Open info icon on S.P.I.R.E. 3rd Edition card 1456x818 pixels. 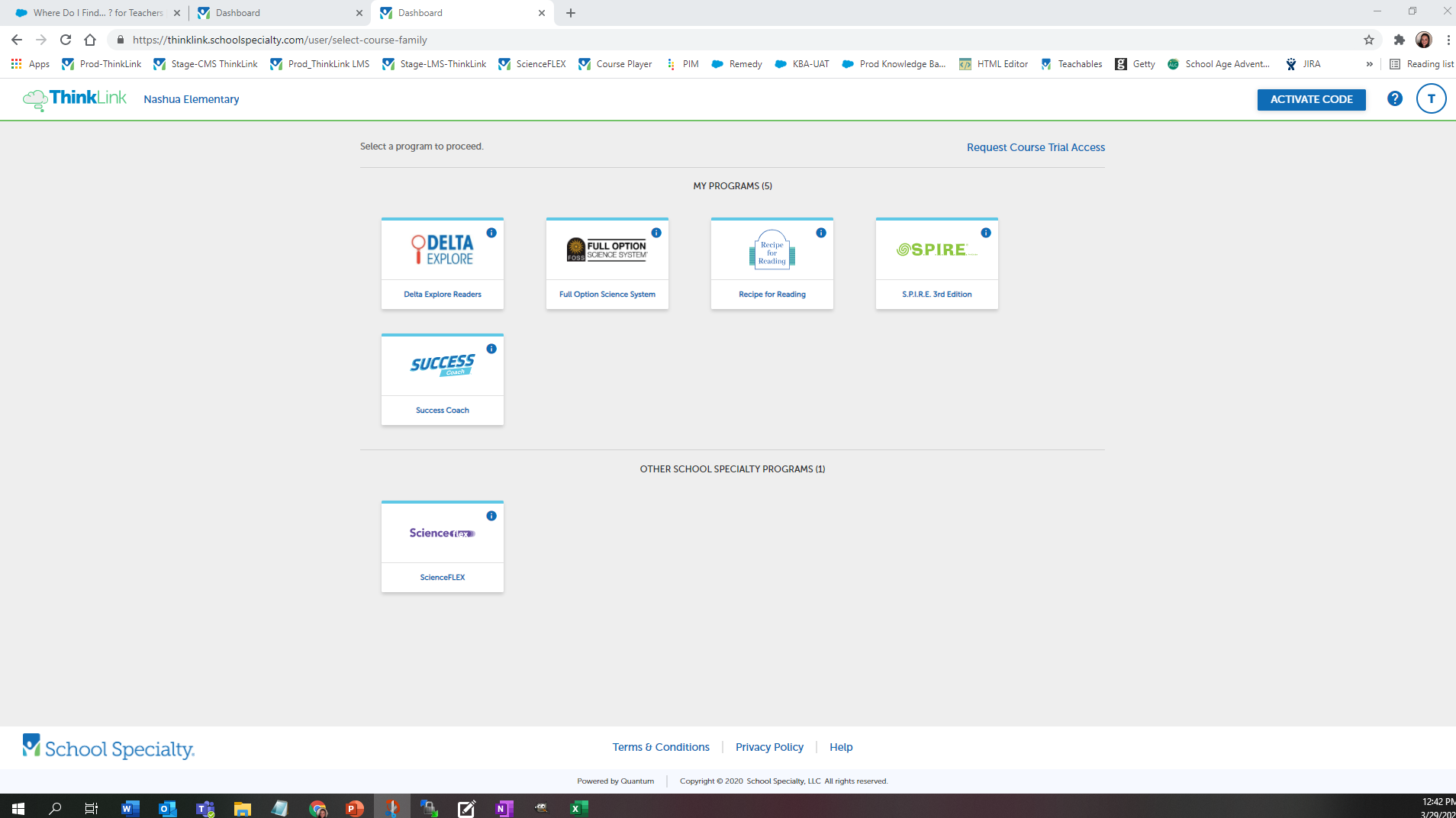tap(986, 233)
